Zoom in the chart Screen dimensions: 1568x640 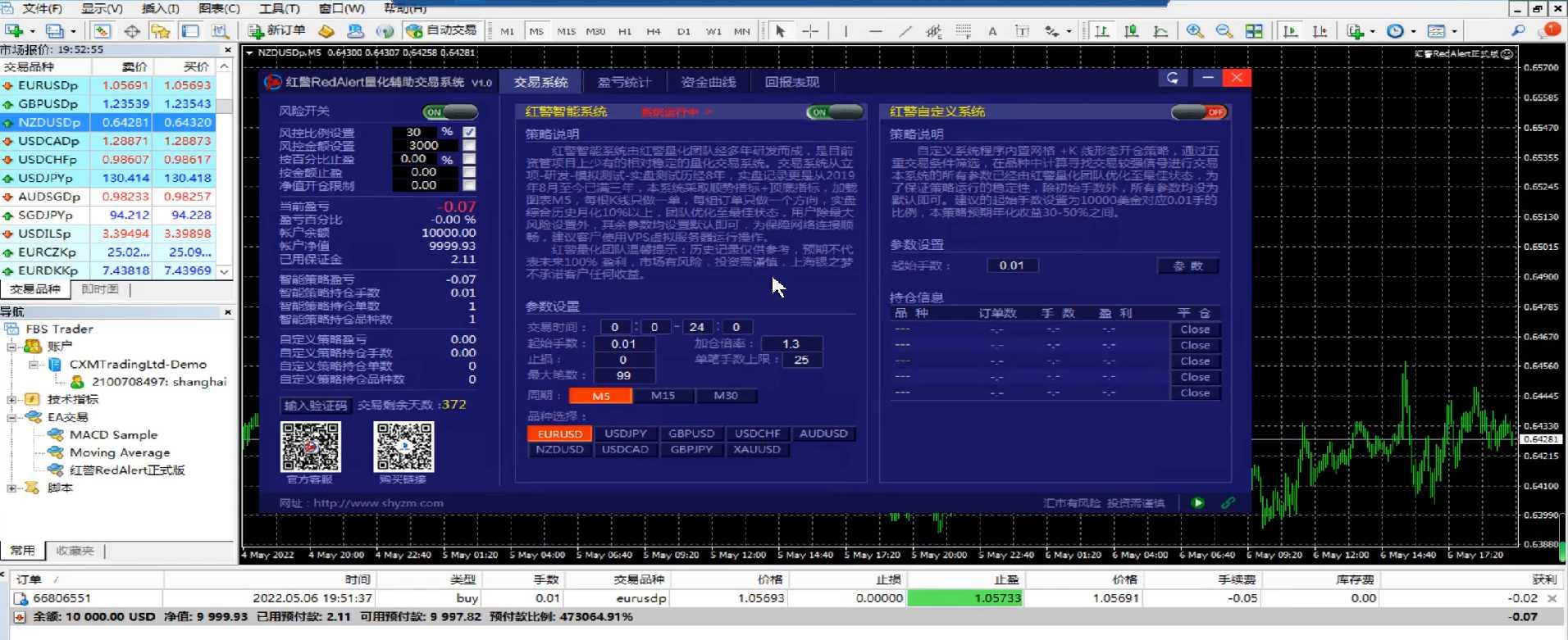click(1195, 31)
